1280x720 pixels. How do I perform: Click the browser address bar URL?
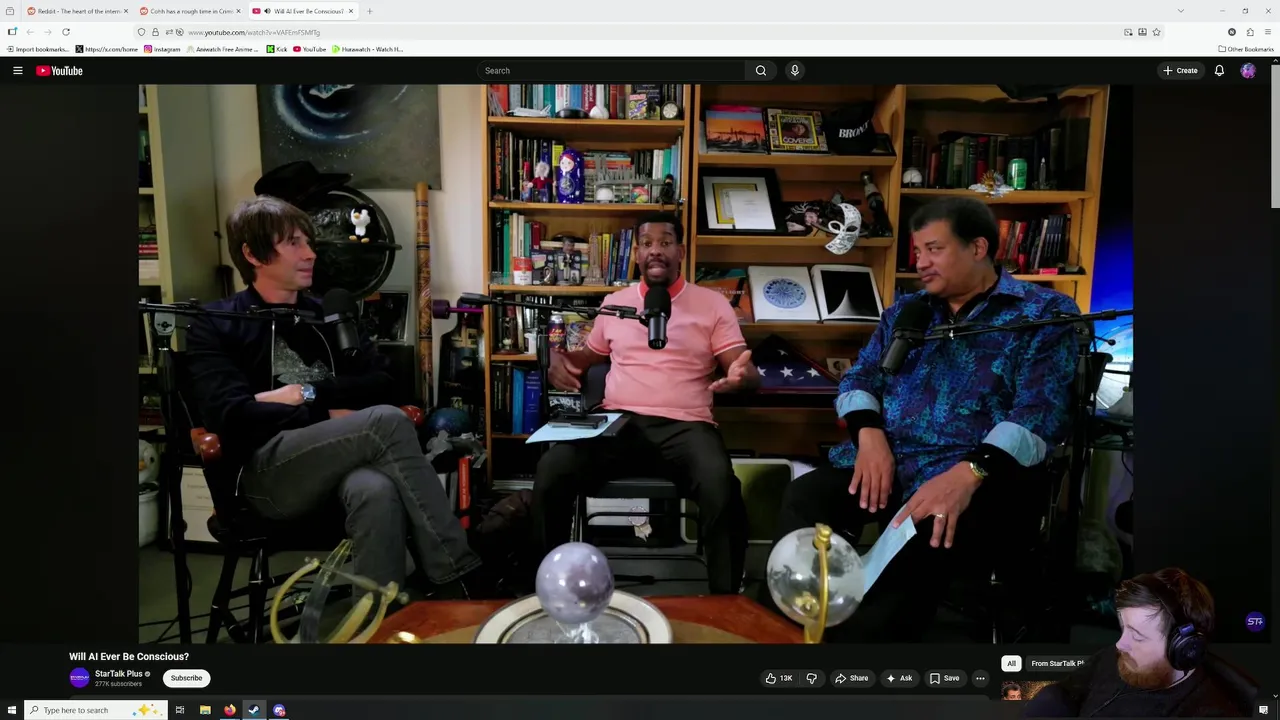coord(254,32)
